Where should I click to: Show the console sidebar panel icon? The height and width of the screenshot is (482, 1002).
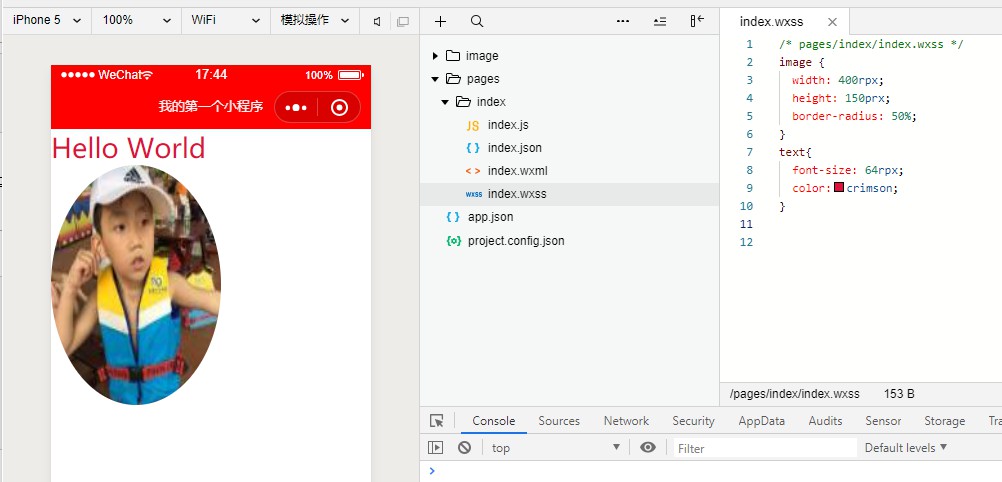point(436,448)
